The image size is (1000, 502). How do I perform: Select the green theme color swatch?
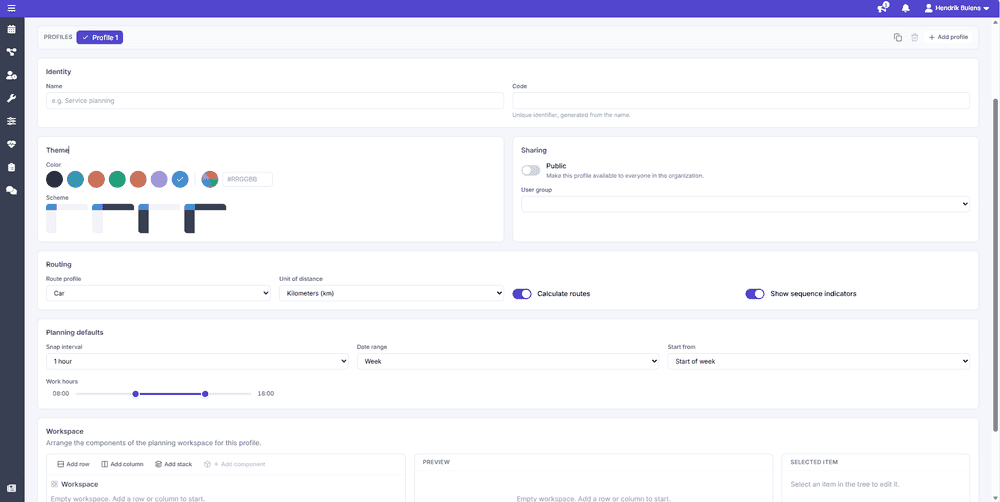tap(117, 179)
